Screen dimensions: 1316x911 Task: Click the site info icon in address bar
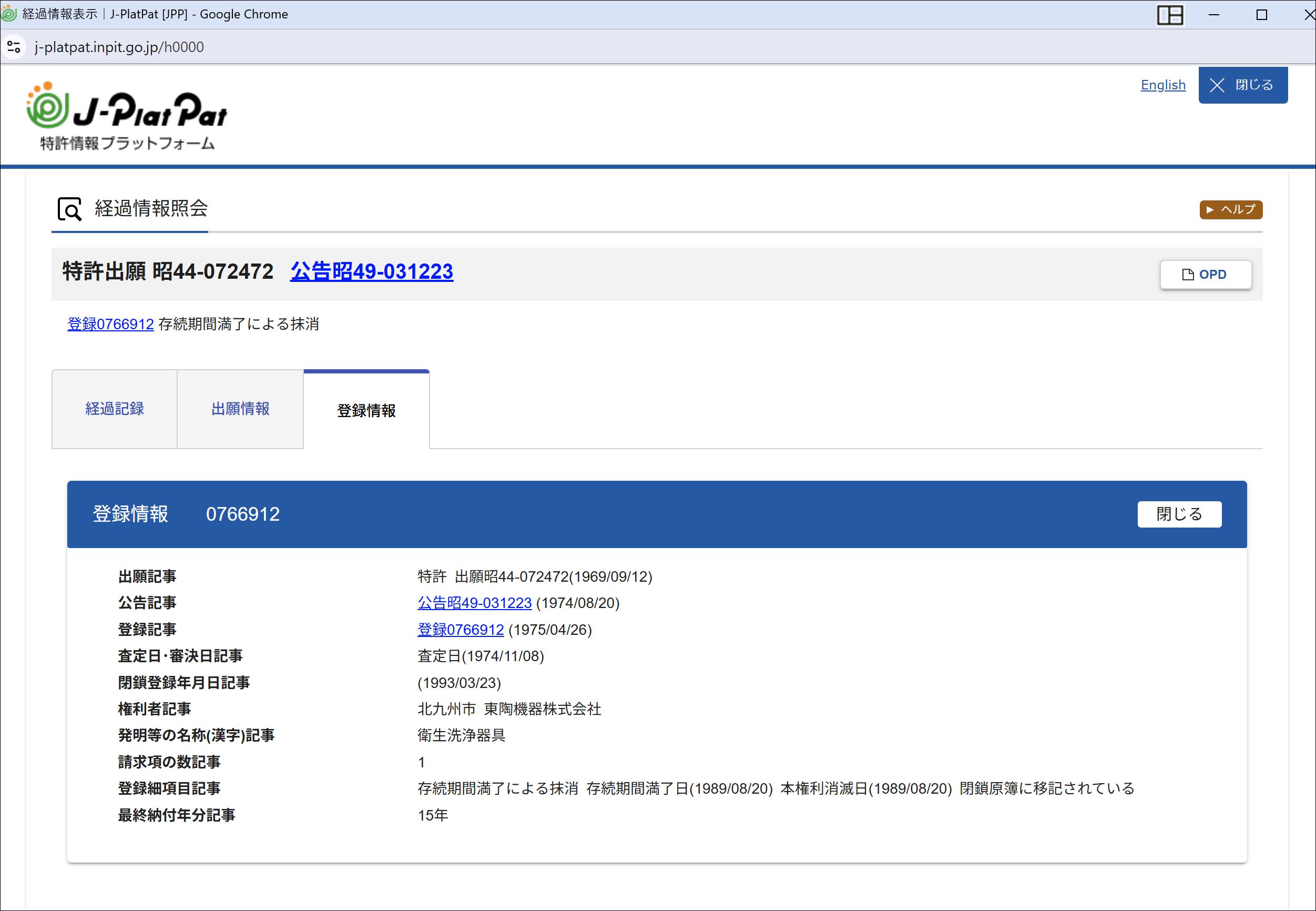tap(14, 47)
